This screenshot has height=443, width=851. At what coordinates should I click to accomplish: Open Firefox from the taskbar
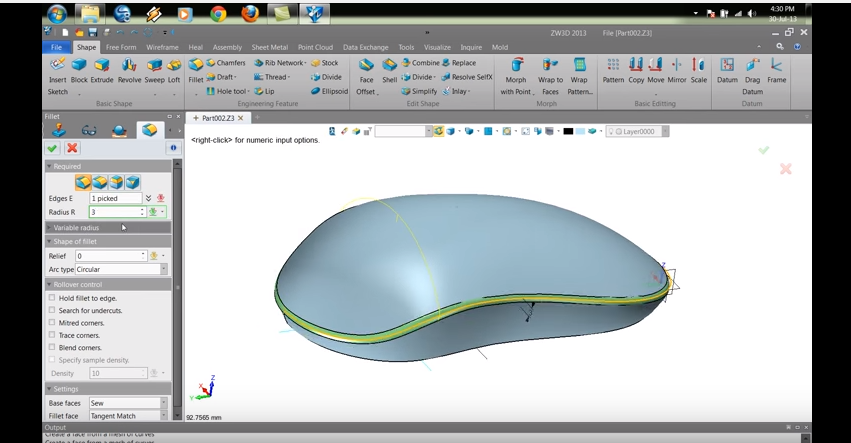tap(250, 14)
